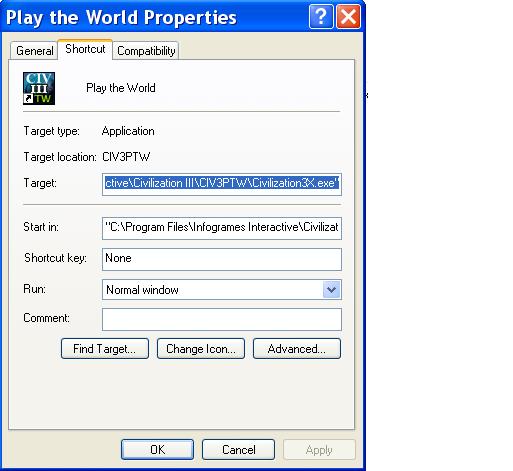Open Advanced shortcut properties
Screen dimensions: 513x471
[x=297, y=349]
